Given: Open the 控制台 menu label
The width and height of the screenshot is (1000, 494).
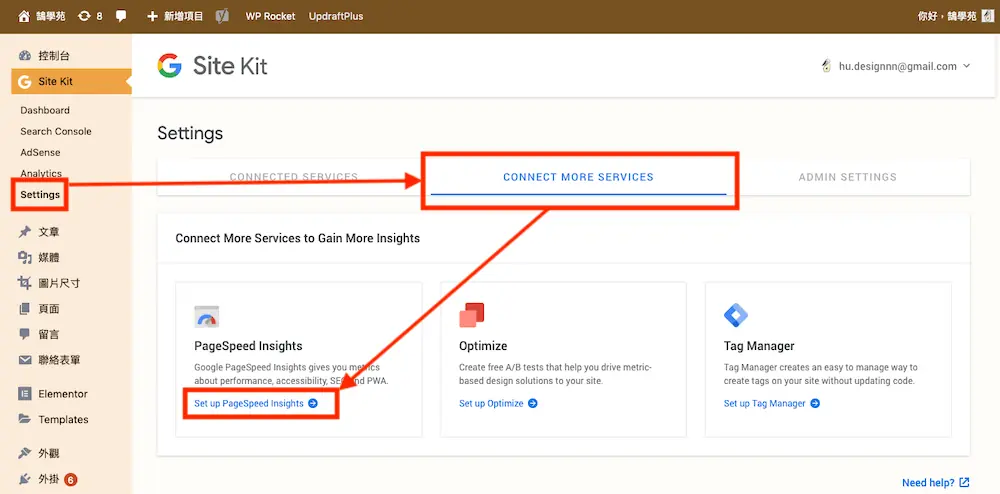Looking at the screenshot, I should (x=54, y=56).
